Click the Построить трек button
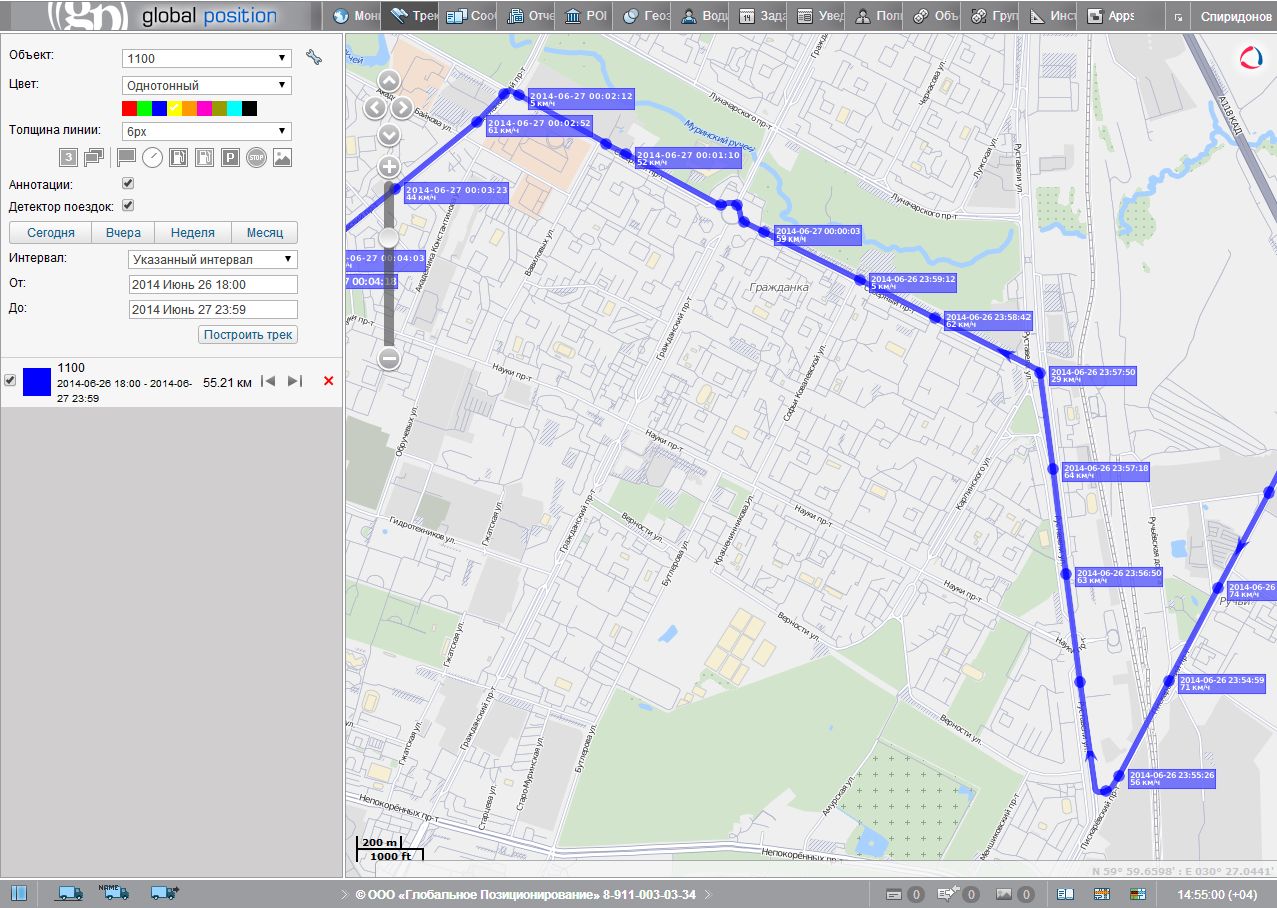Viewport: 1277px width, 908px height. coord(248,335)
